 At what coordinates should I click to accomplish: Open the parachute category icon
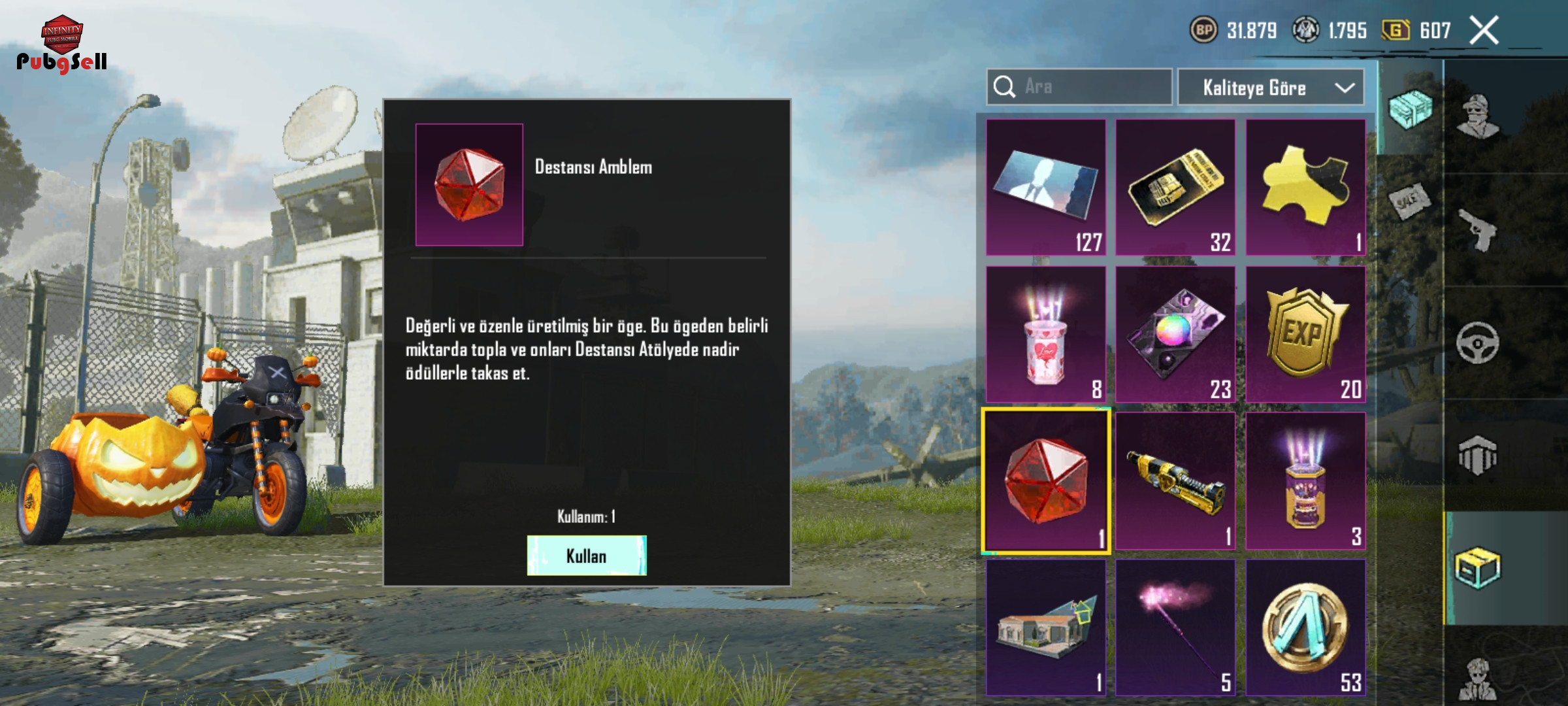pyautogui.click(x=1478, y=455)
